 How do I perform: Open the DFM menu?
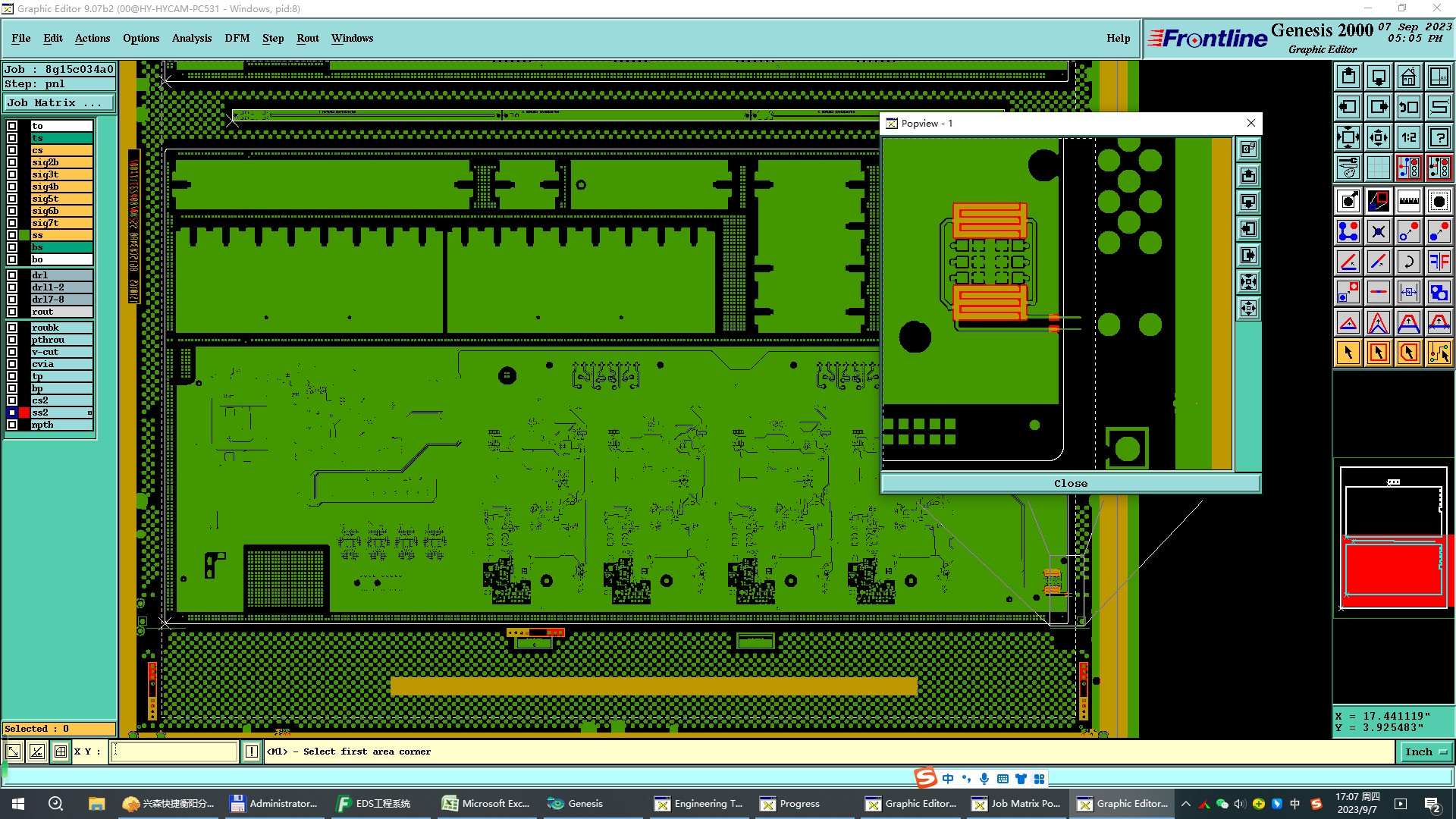point(237,38)
